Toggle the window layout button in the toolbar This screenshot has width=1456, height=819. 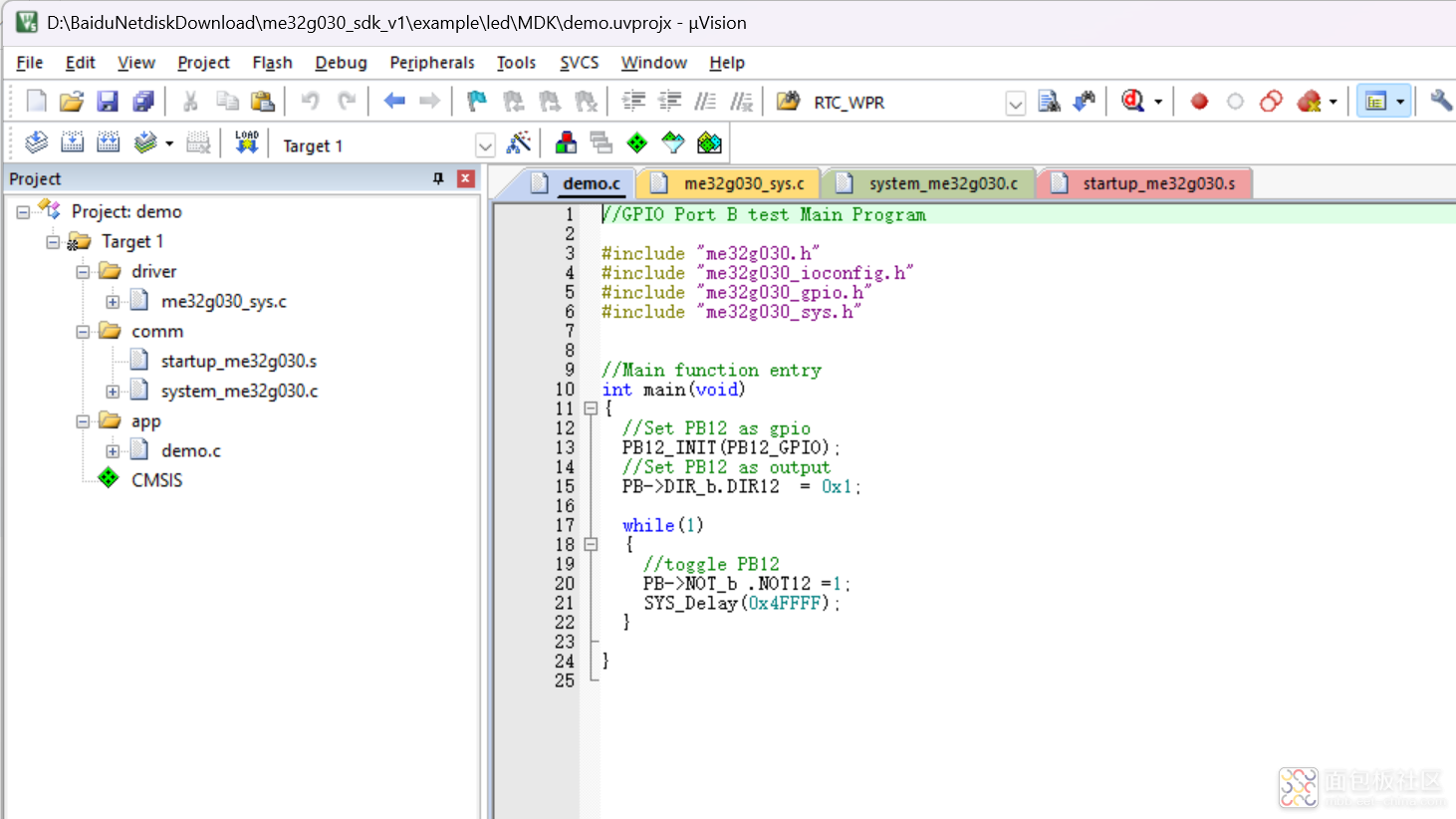(1375, 101)
